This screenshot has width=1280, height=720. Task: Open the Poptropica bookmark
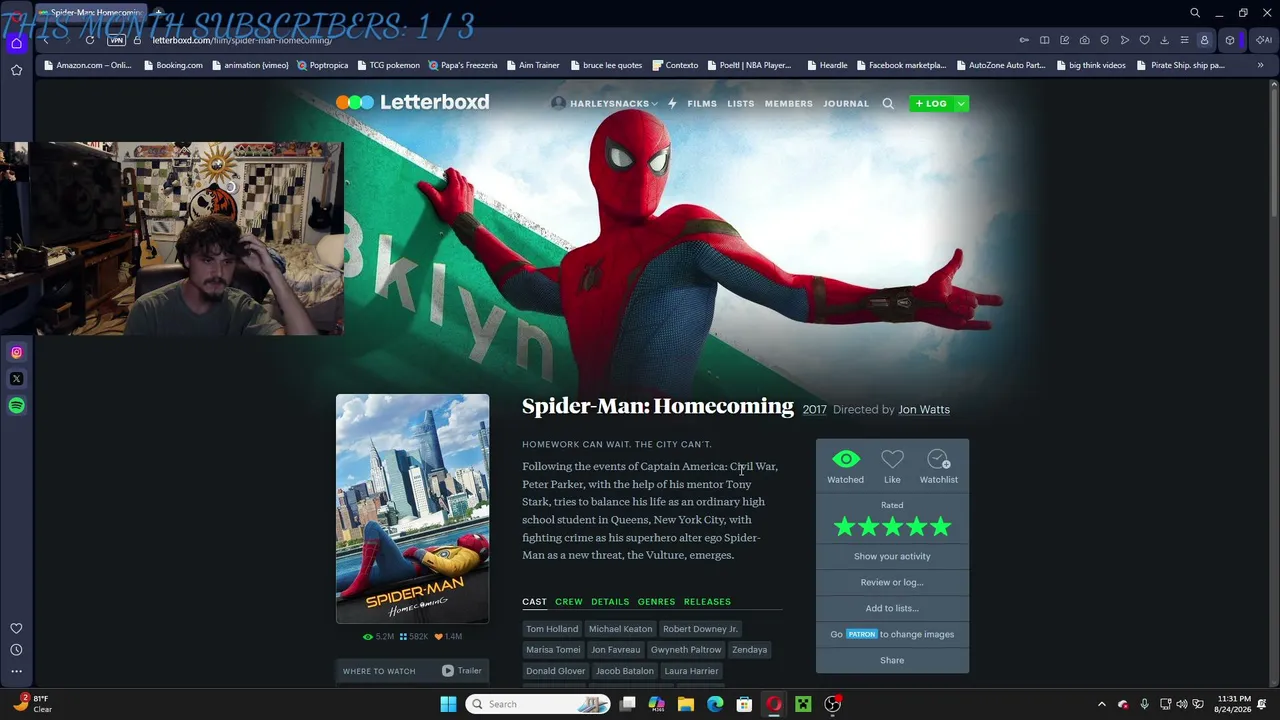click(x=322, y=65)
